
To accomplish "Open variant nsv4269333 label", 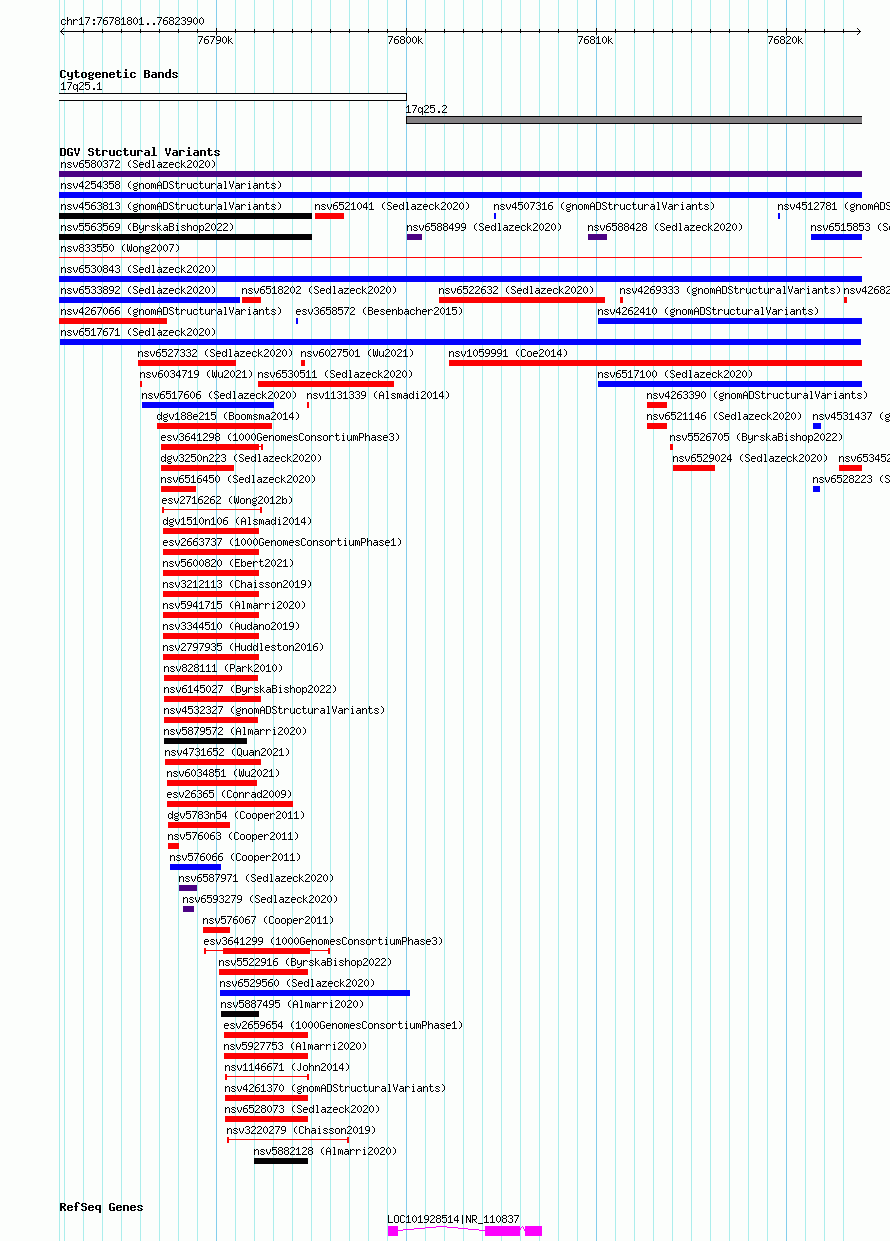I will [x=730, y=290].
